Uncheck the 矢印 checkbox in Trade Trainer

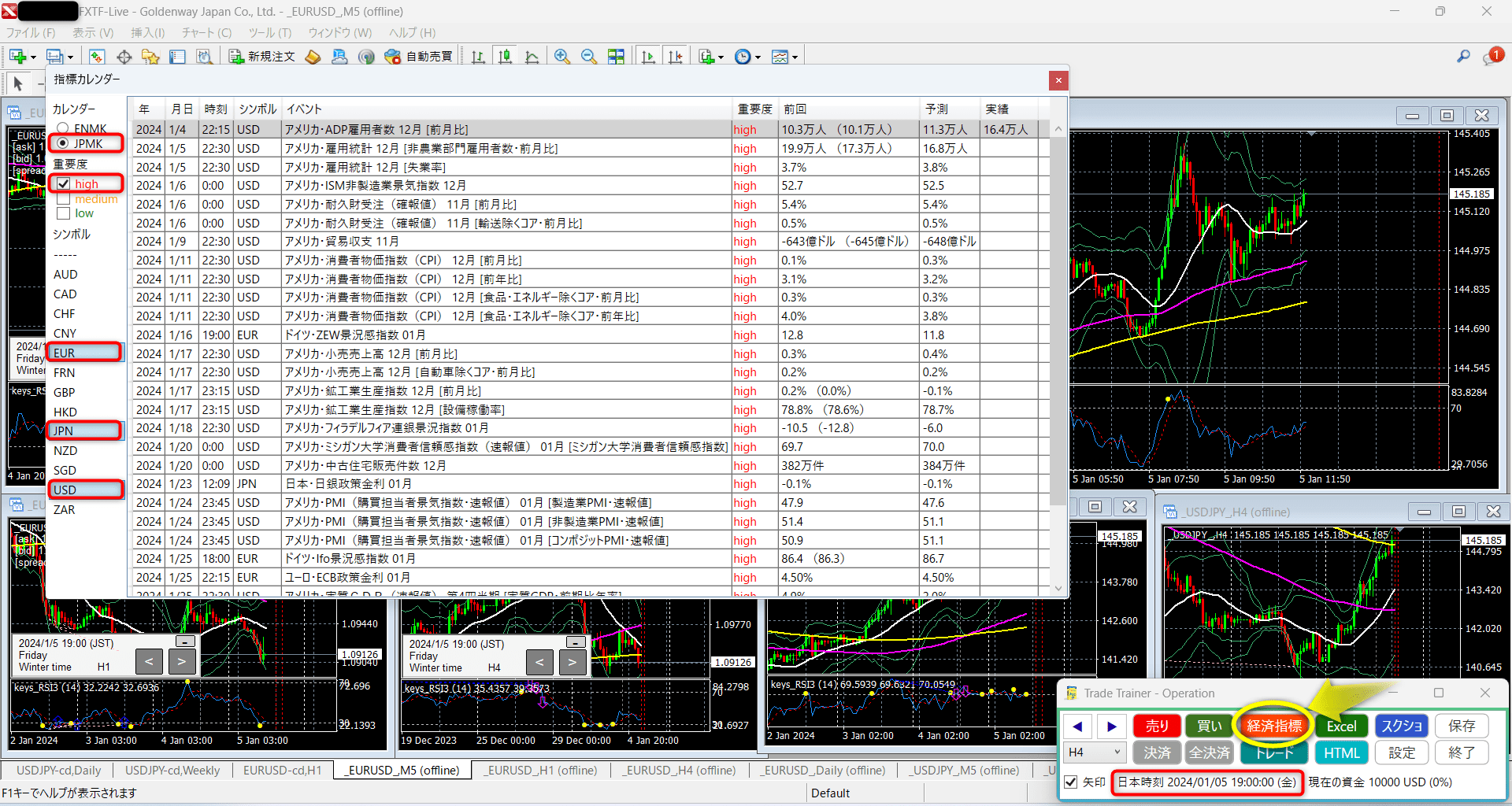coord(1071,782)
